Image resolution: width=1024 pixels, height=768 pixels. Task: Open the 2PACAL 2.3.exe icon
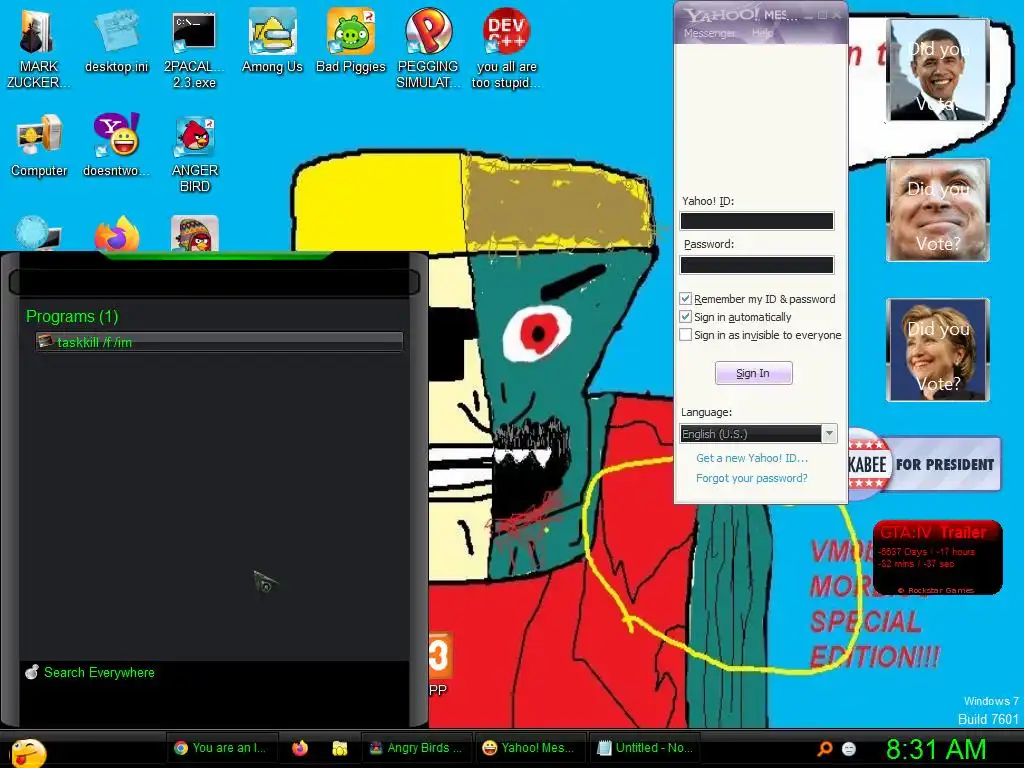point(194,50)
